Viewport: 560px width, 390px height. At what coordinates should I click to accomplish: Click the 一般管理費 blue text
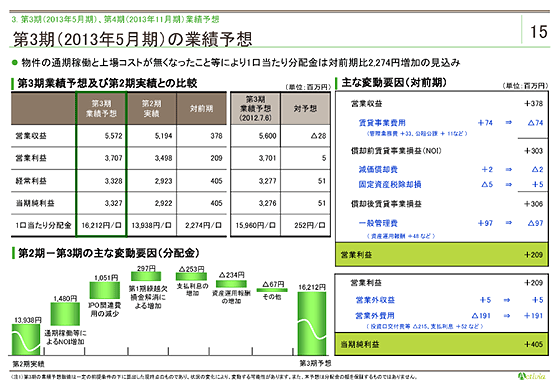coord(378,223)
